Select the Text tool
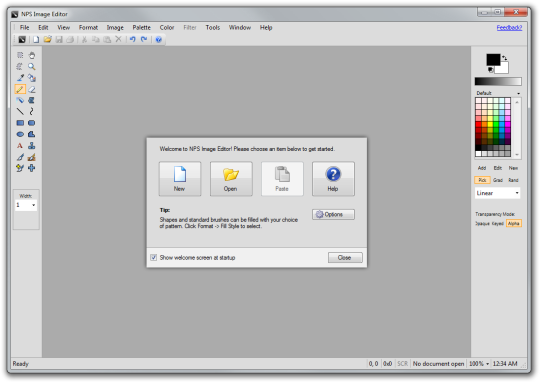 20,146
